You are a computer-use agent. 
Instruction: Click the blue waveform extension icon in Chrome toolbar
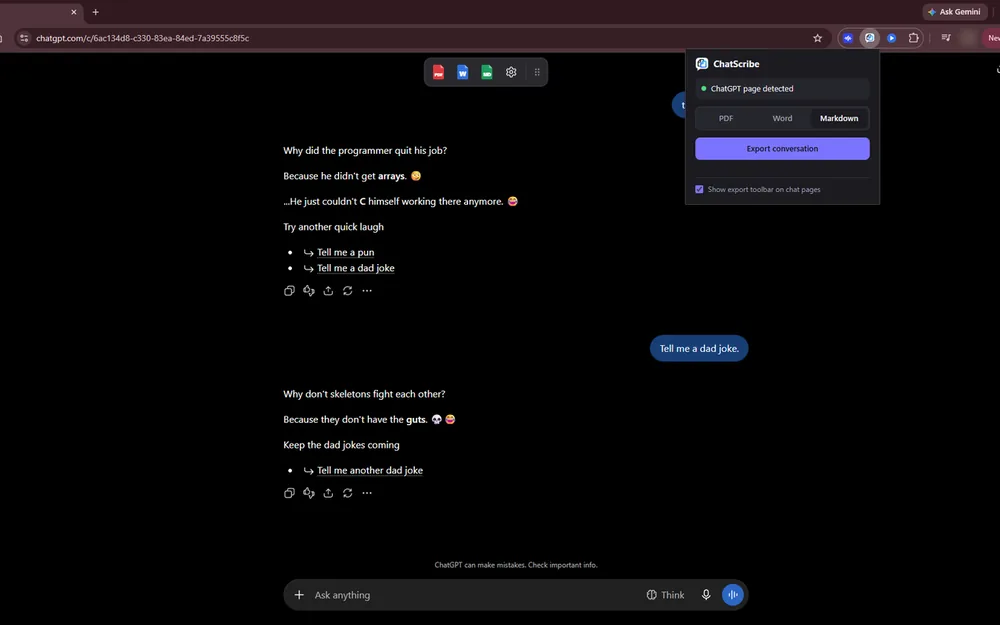point(848,38)
